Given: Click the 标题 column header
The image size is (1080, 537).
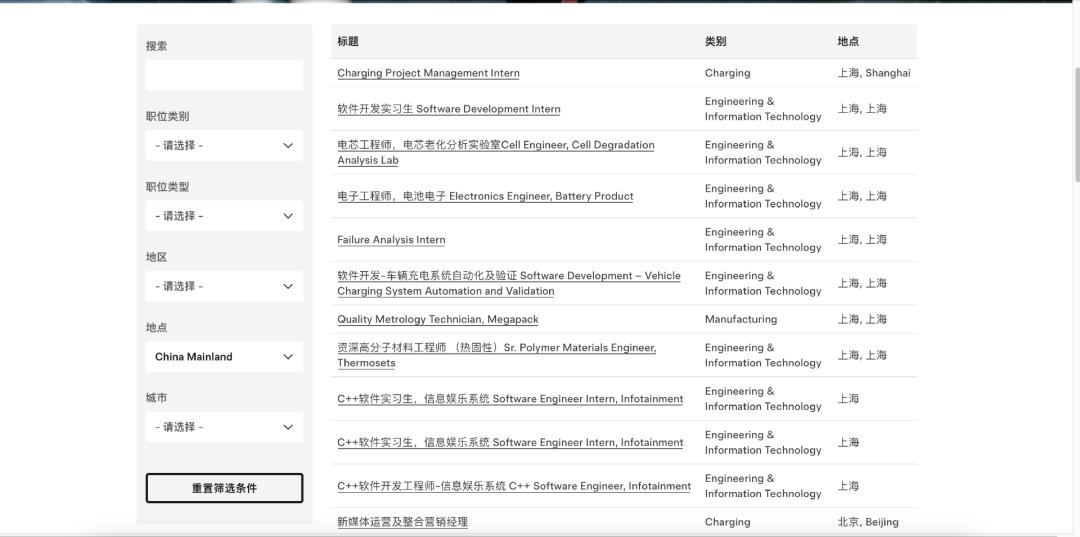Looking at the screenshot, I should point(348,42).
